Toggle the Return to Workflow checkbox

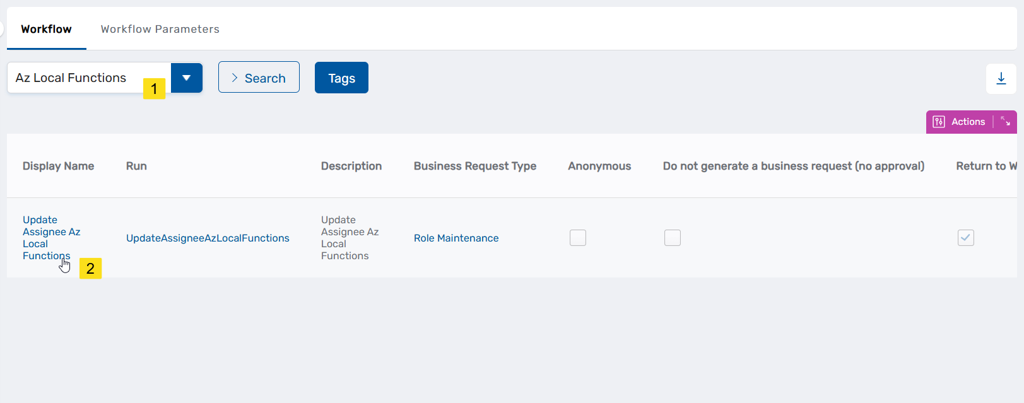pos(966,238)
